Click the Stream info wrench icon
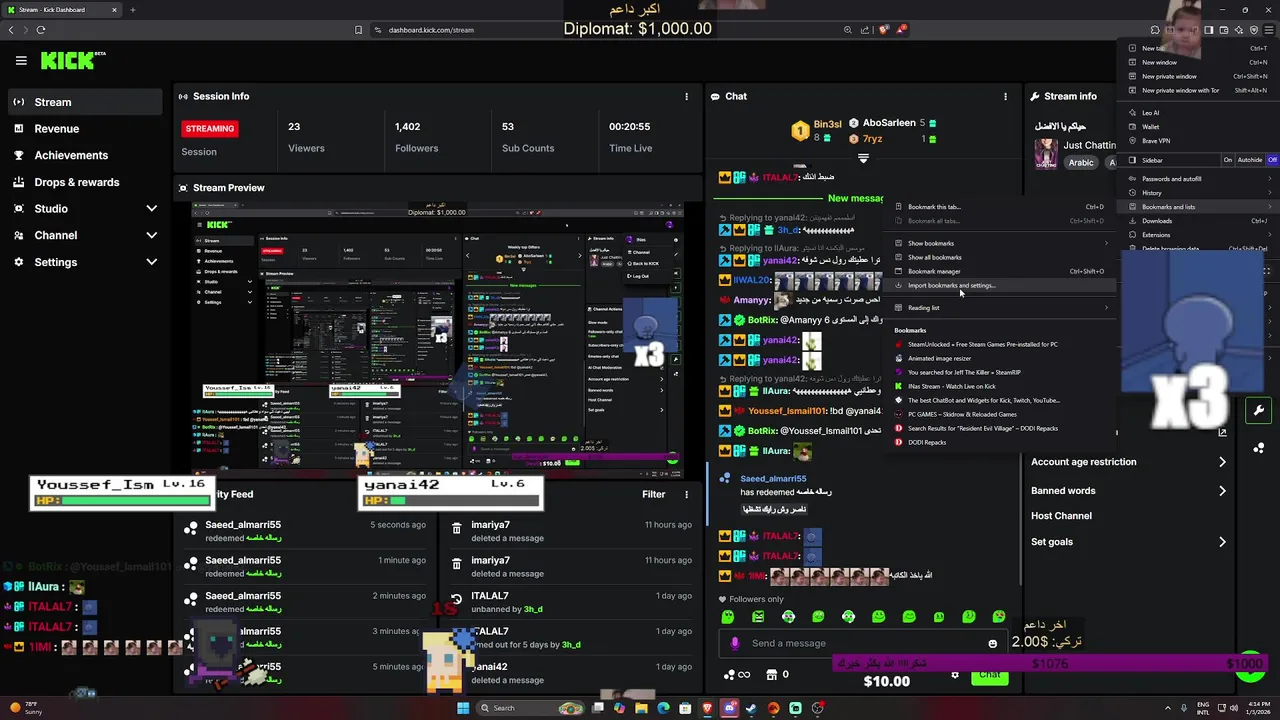1280x720 pixels. 1035,97
